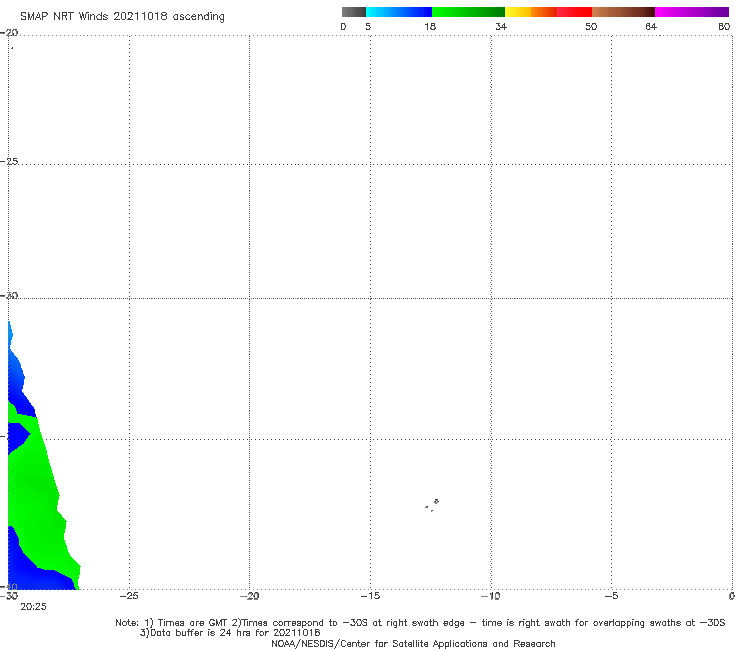The image size is (740, 650).
Task: Click the 'Times are GMT' note line
Action: 420,623
